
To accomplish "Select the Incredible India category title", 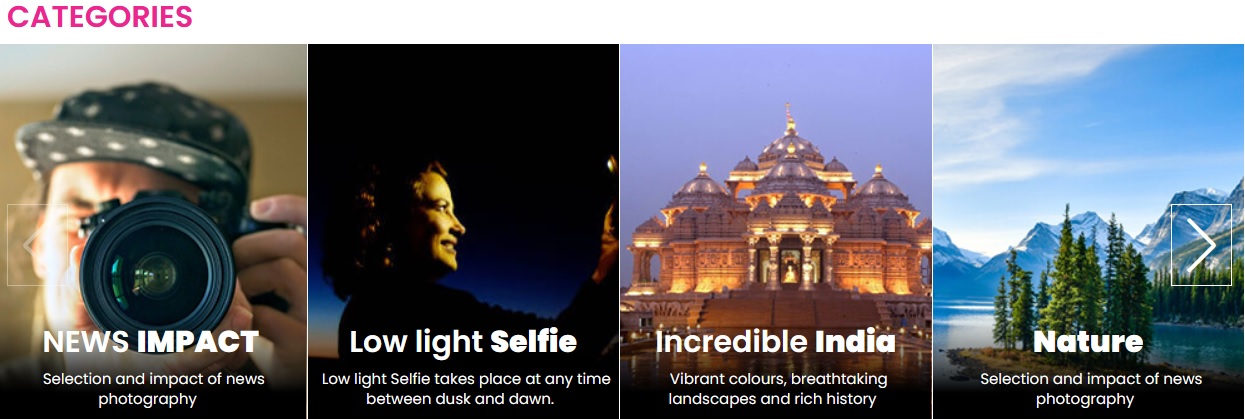I will coord(775,342).
